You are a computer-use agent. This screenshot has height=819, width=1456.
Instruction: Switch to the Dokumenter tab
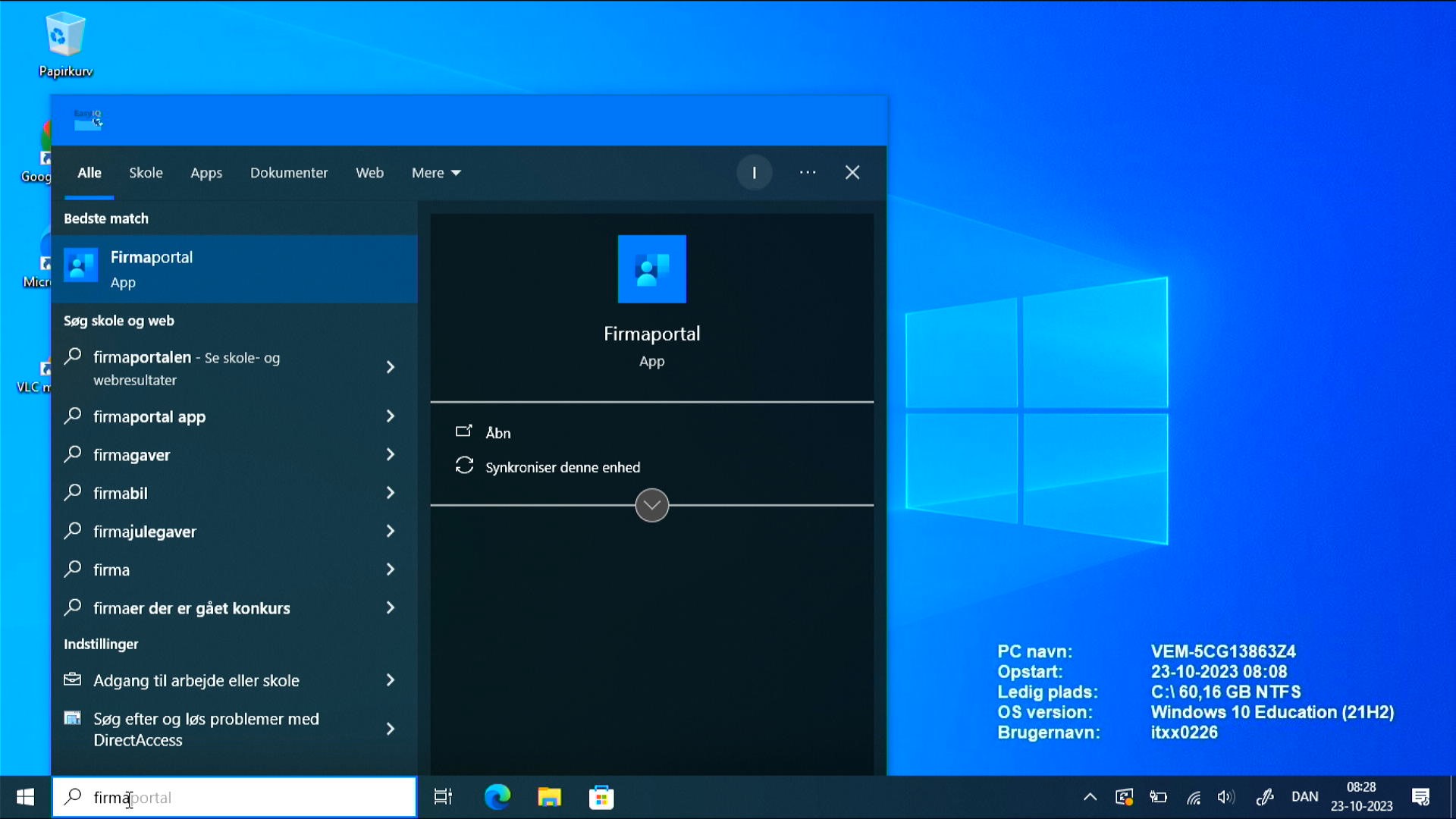pos(289,173)
